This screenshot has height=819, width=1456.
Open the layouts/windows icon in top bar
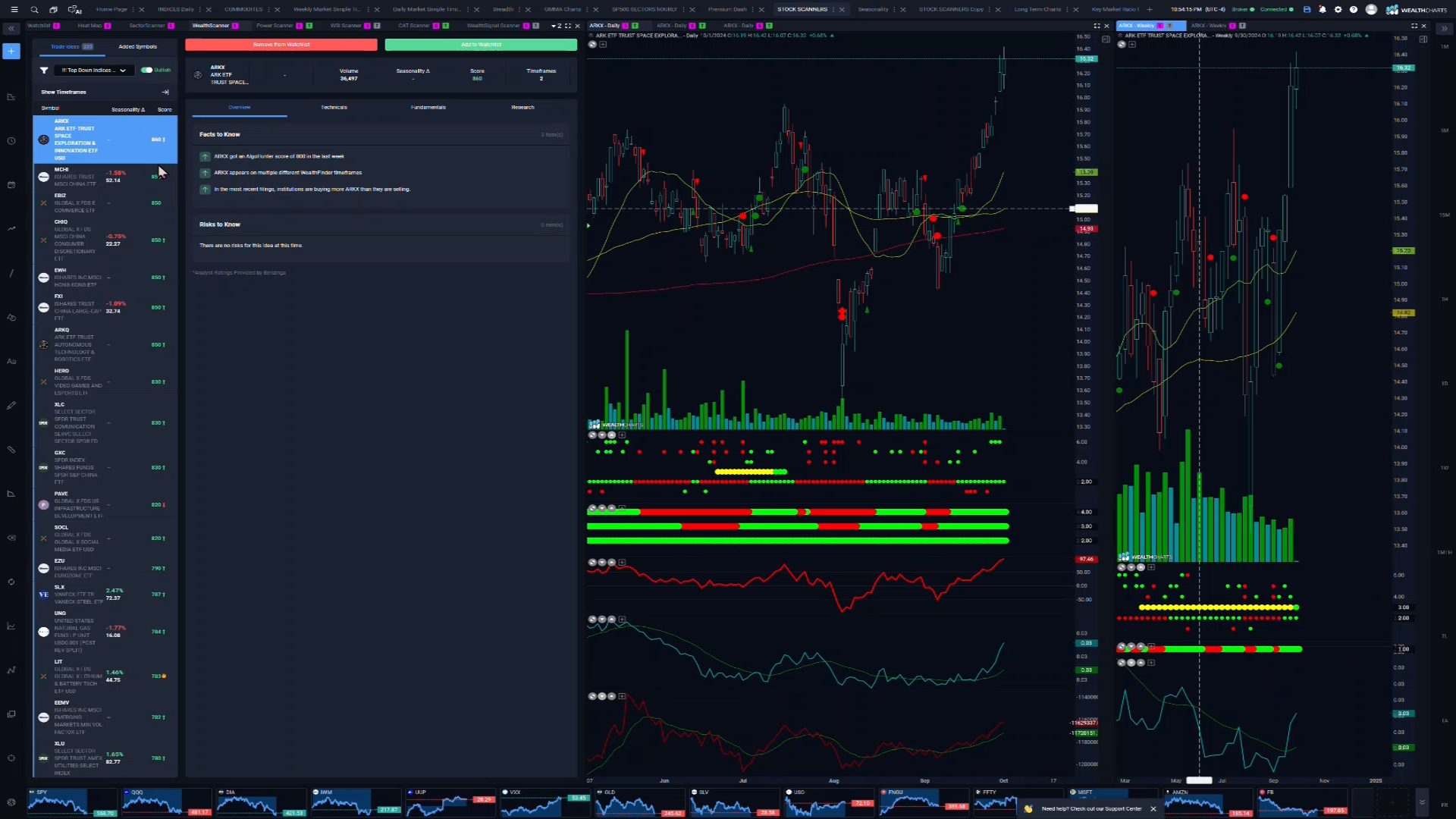53,10
